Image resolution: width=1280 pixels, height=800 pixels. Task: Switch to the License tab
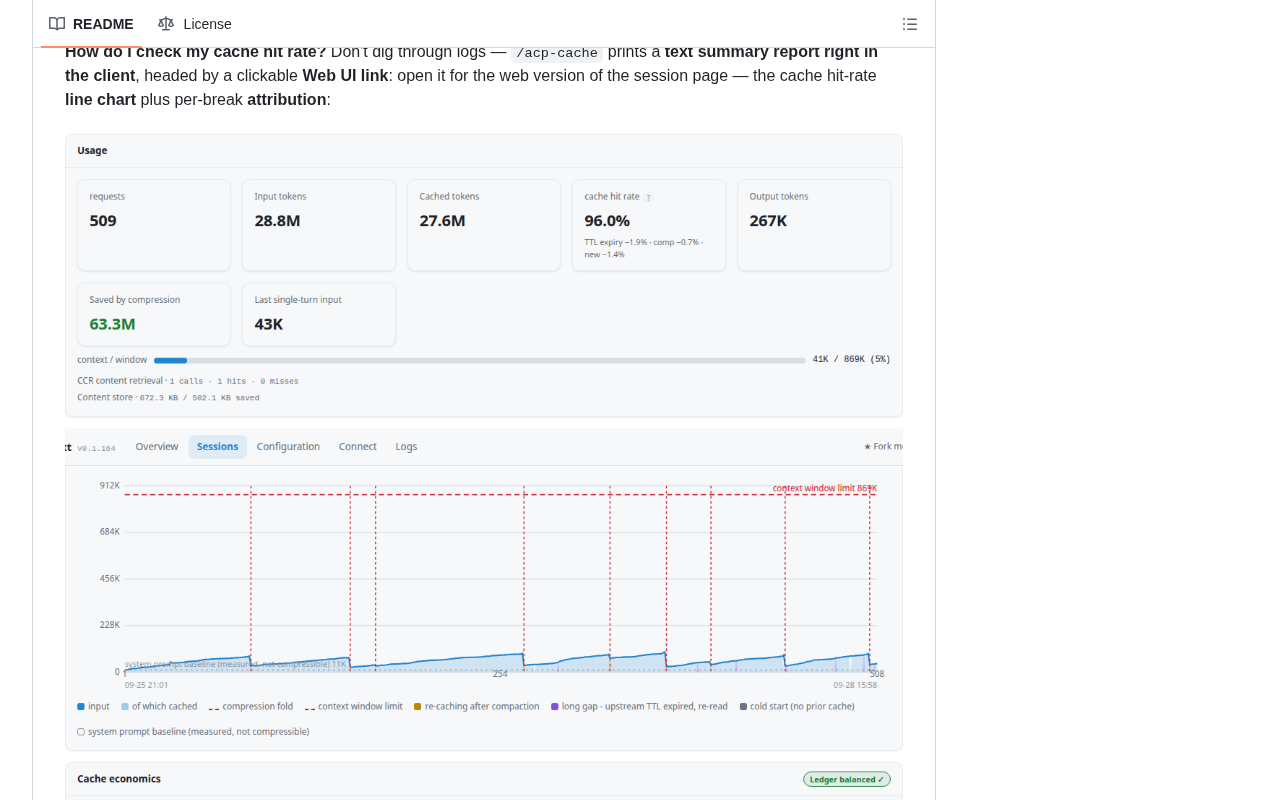195,24
